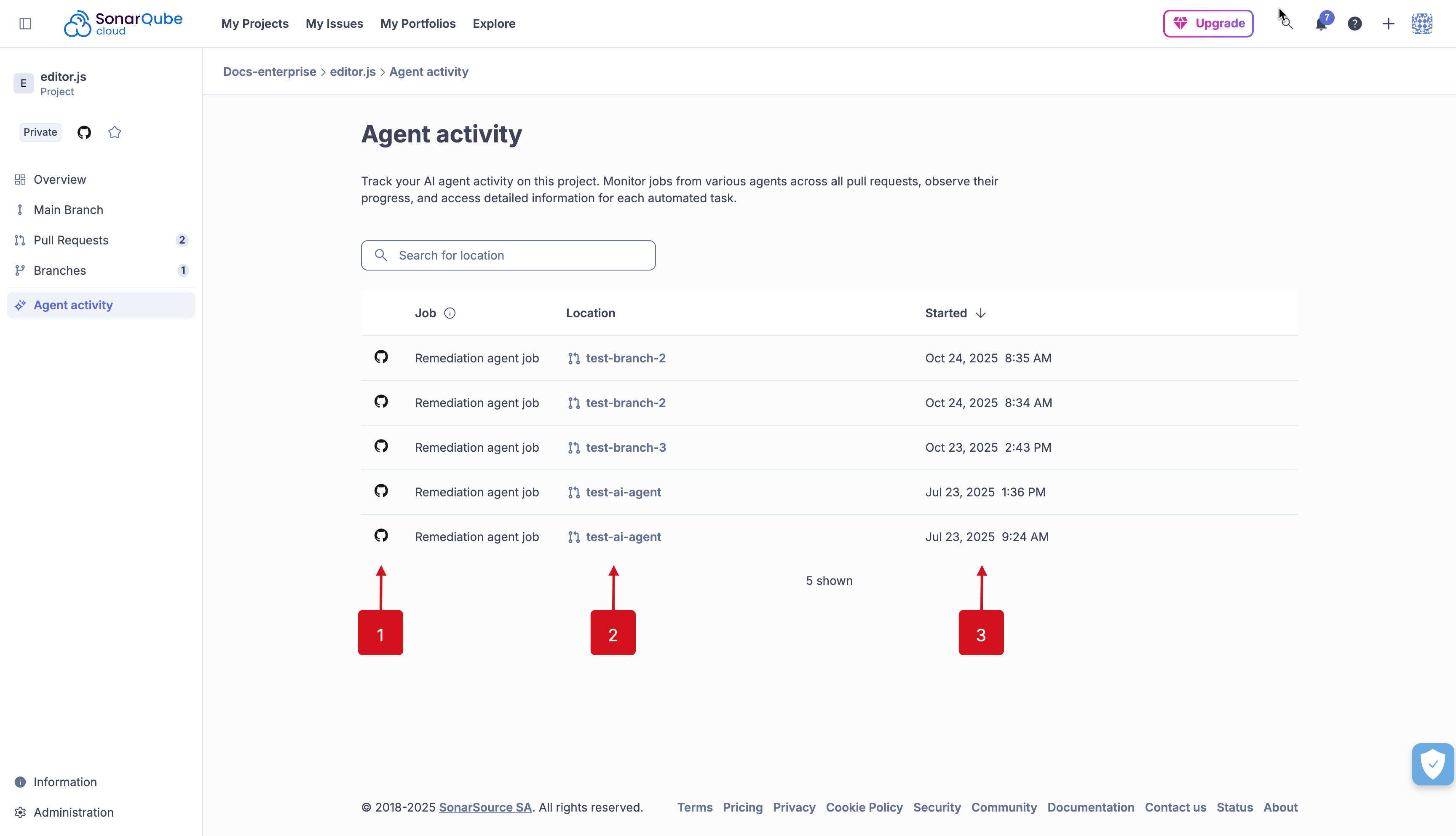This screenshot has width=1456, height=836.
Task: Open the Pricing footer link
Action: coord(742,807)
